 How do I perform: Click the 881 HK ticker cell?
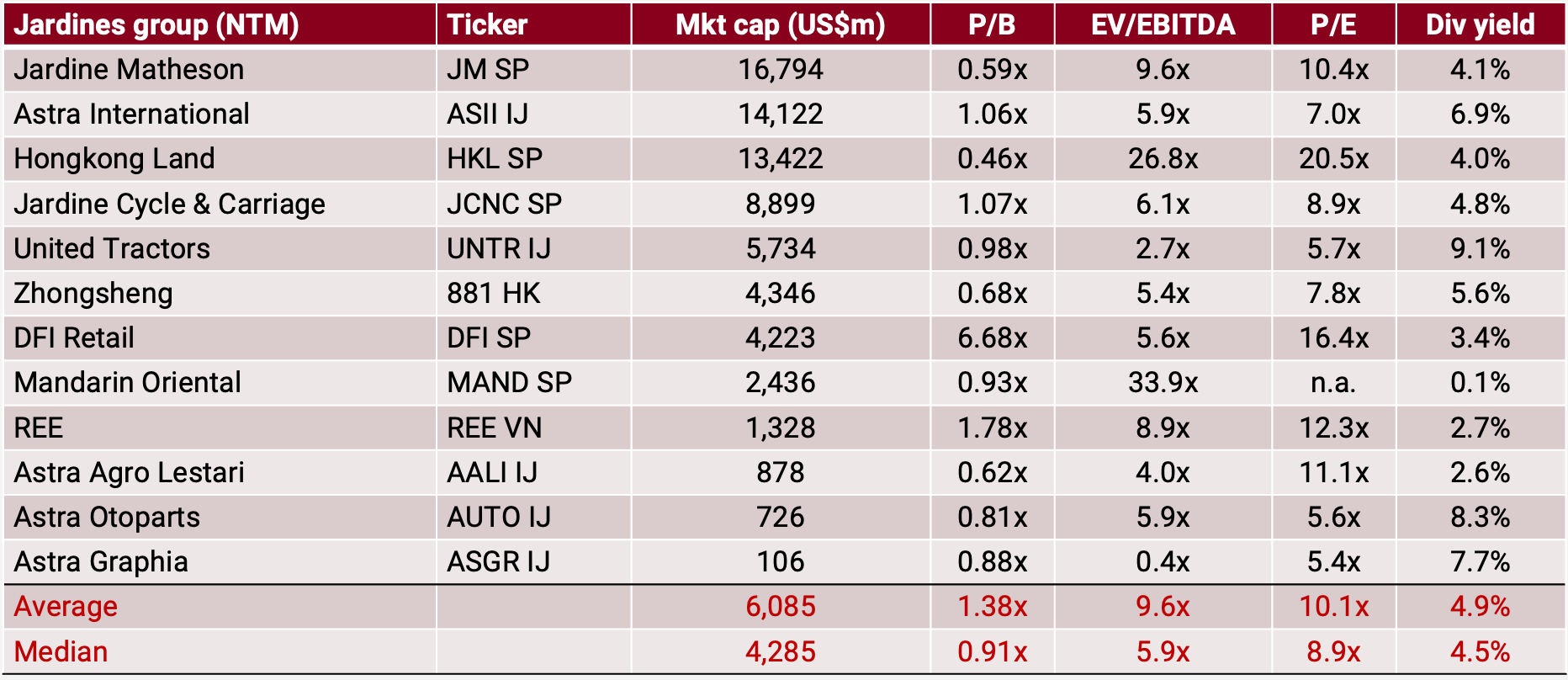[493, 293]
